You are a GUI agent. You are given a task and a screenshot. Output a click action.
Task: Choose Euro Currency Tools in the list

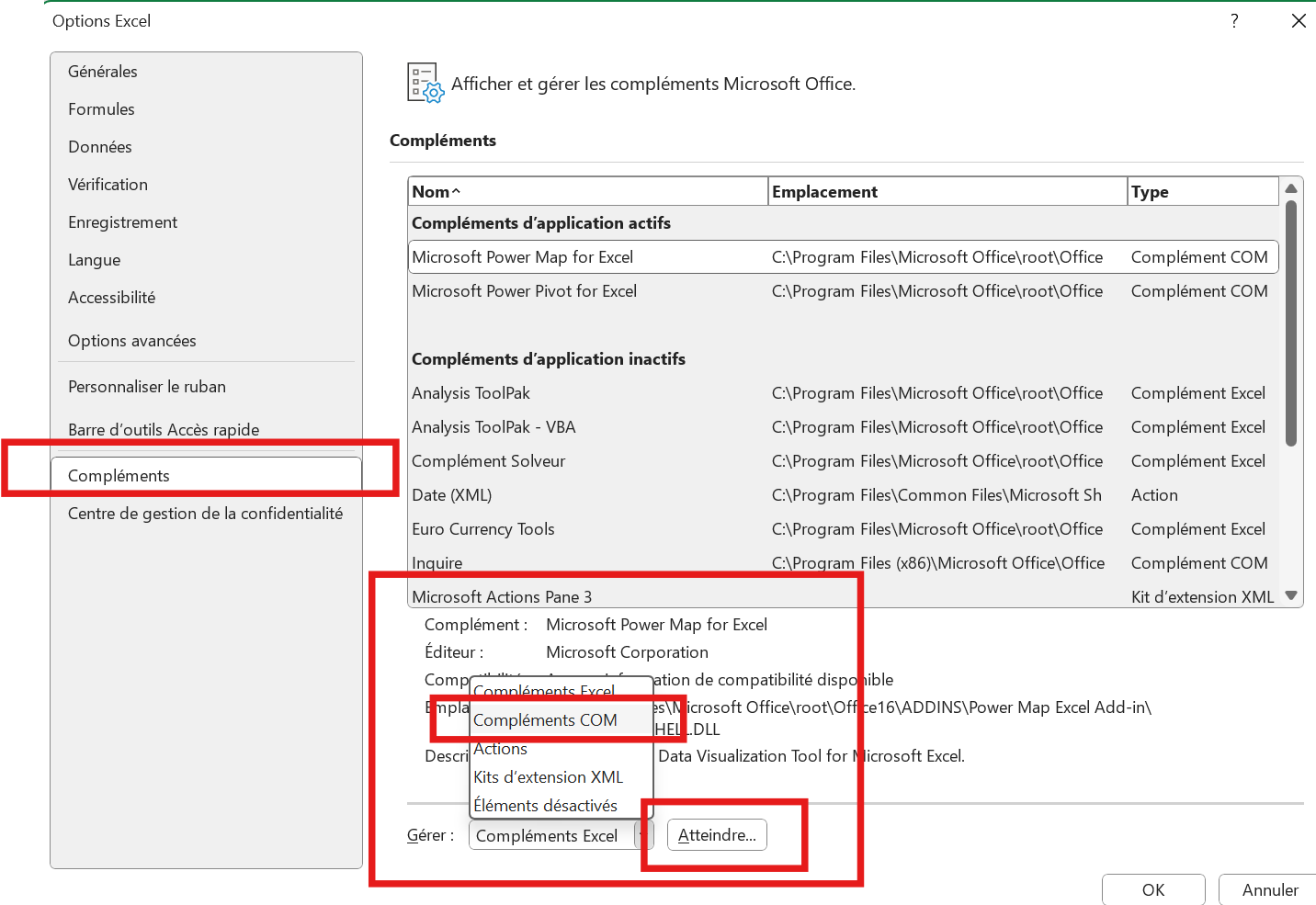pos(844,529)
